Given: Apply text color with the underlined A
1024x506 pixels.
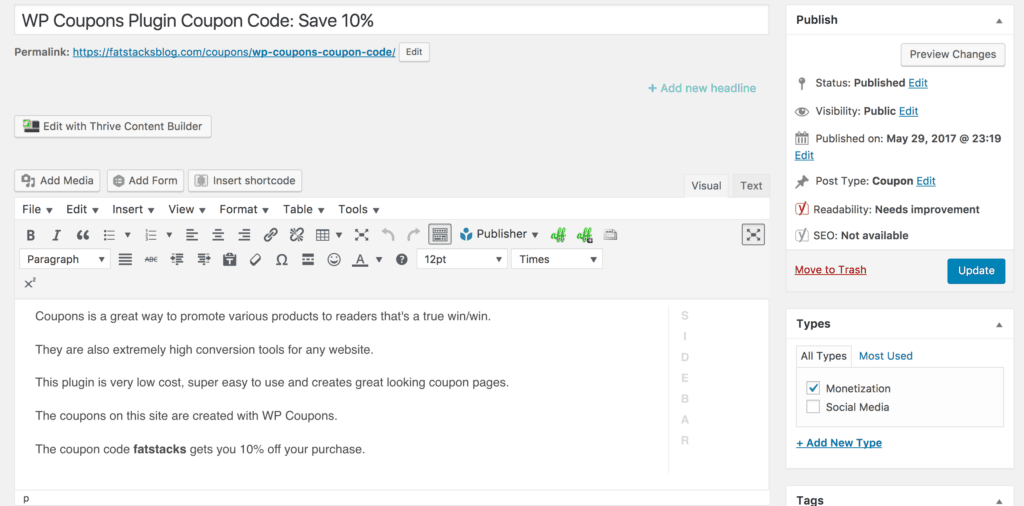Looking at the screenshot, I should click(360, 259).
